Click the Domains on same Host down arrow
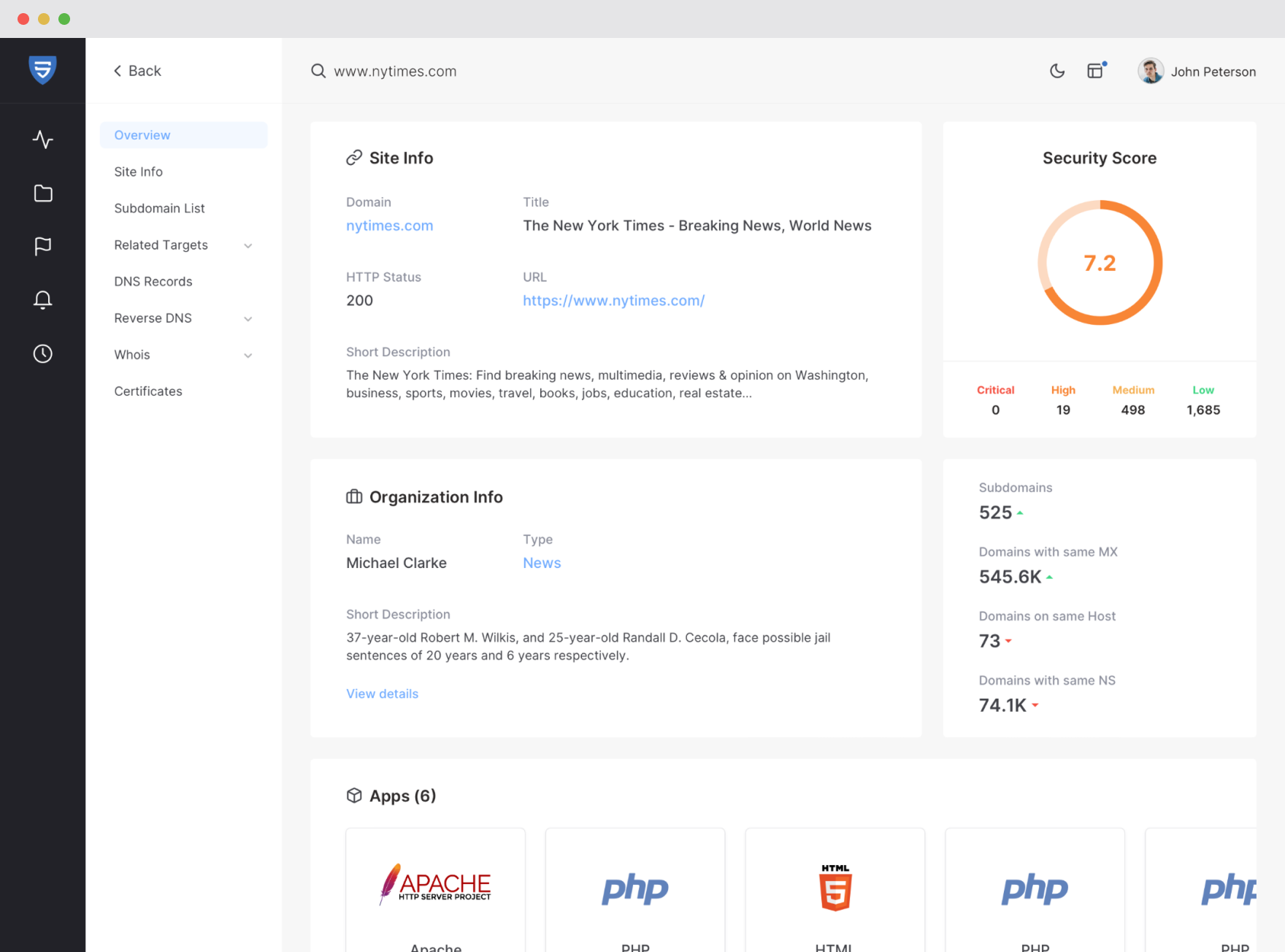Screen dimensions: 1285x952 1008,641
